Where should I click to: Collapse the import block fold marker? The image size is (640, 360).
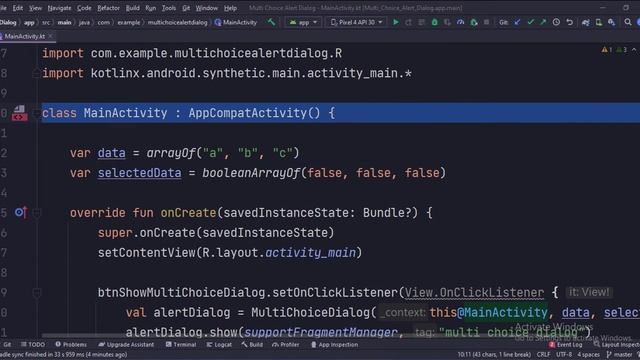coord(36,73)
